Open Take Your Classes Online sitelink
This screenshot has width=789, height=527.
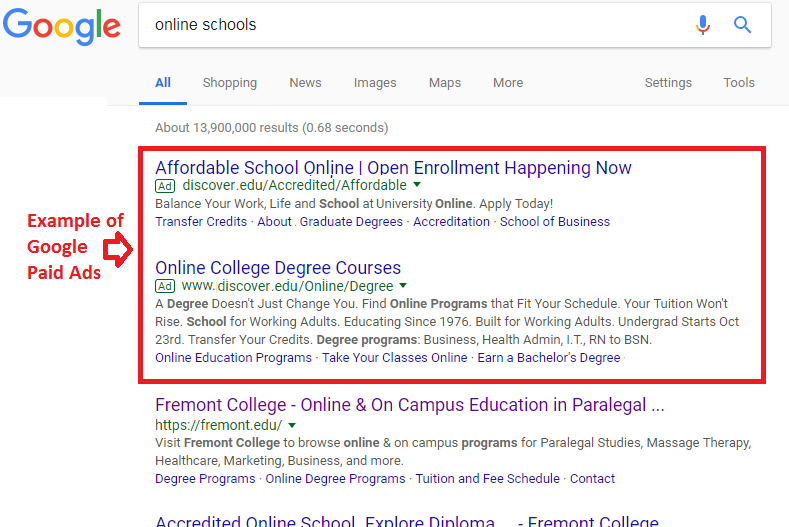pyautogui.click(x=394, y=358)
